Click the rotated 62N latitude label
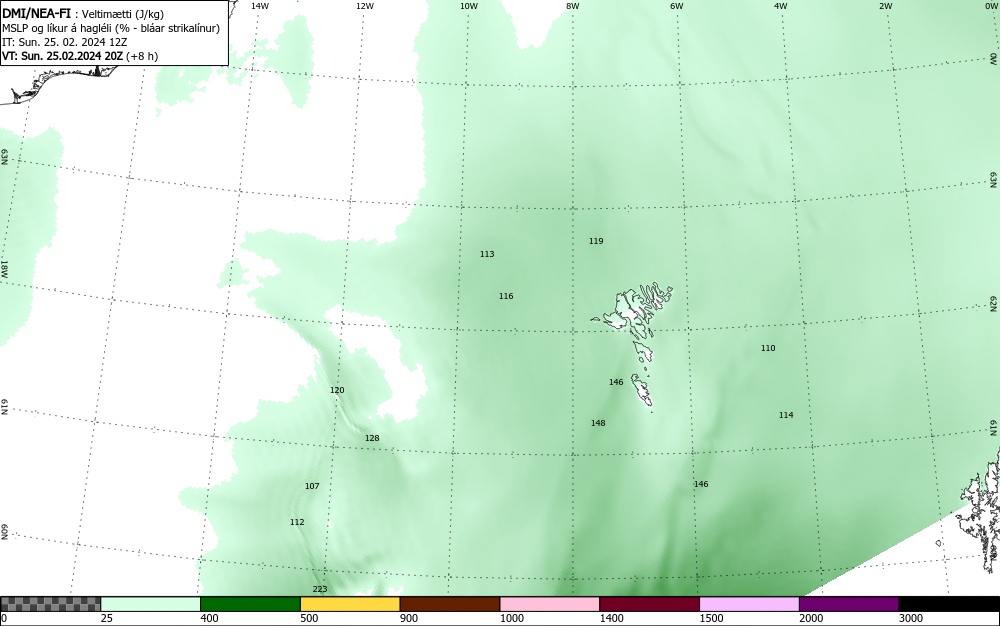The width and height of the screenshot is (1000, 626). tap(994, 303)
